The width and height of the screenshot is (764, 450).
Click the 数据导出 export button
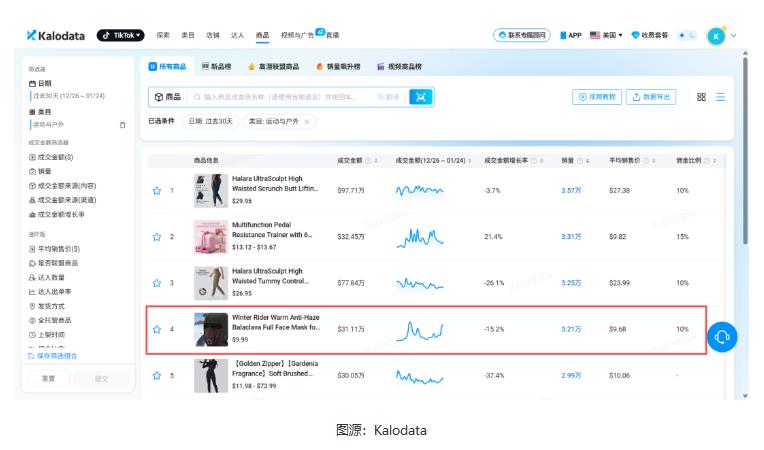[x=651, y=97]
